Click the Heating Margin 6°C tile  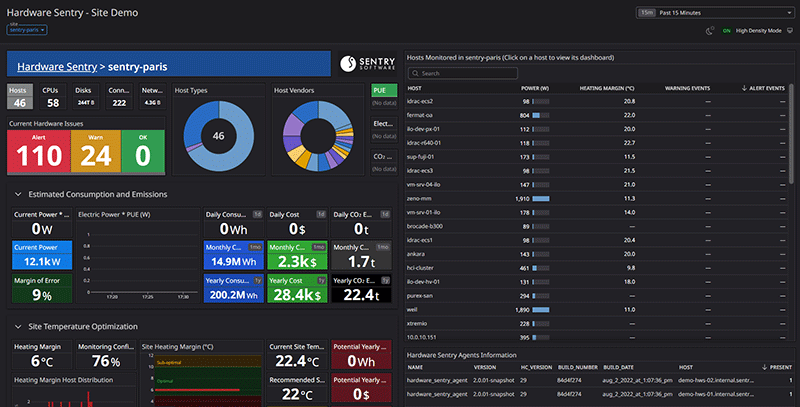(x=42, y=354)
